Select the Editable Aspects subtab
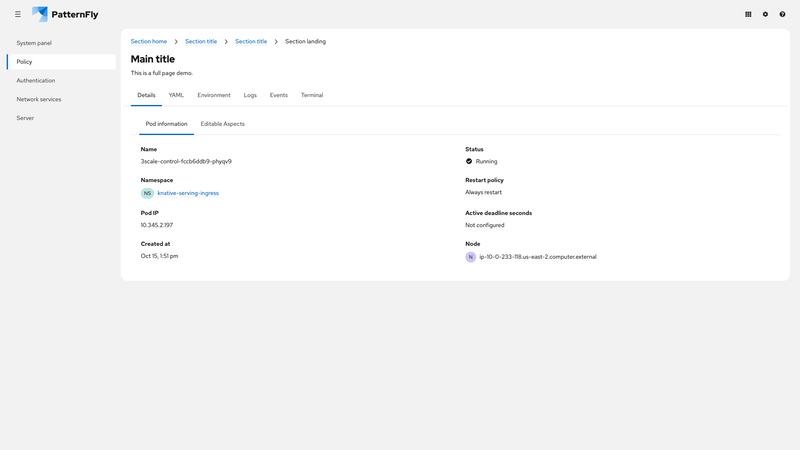Screen dimensions: 800x450 [x=222, y=124]
